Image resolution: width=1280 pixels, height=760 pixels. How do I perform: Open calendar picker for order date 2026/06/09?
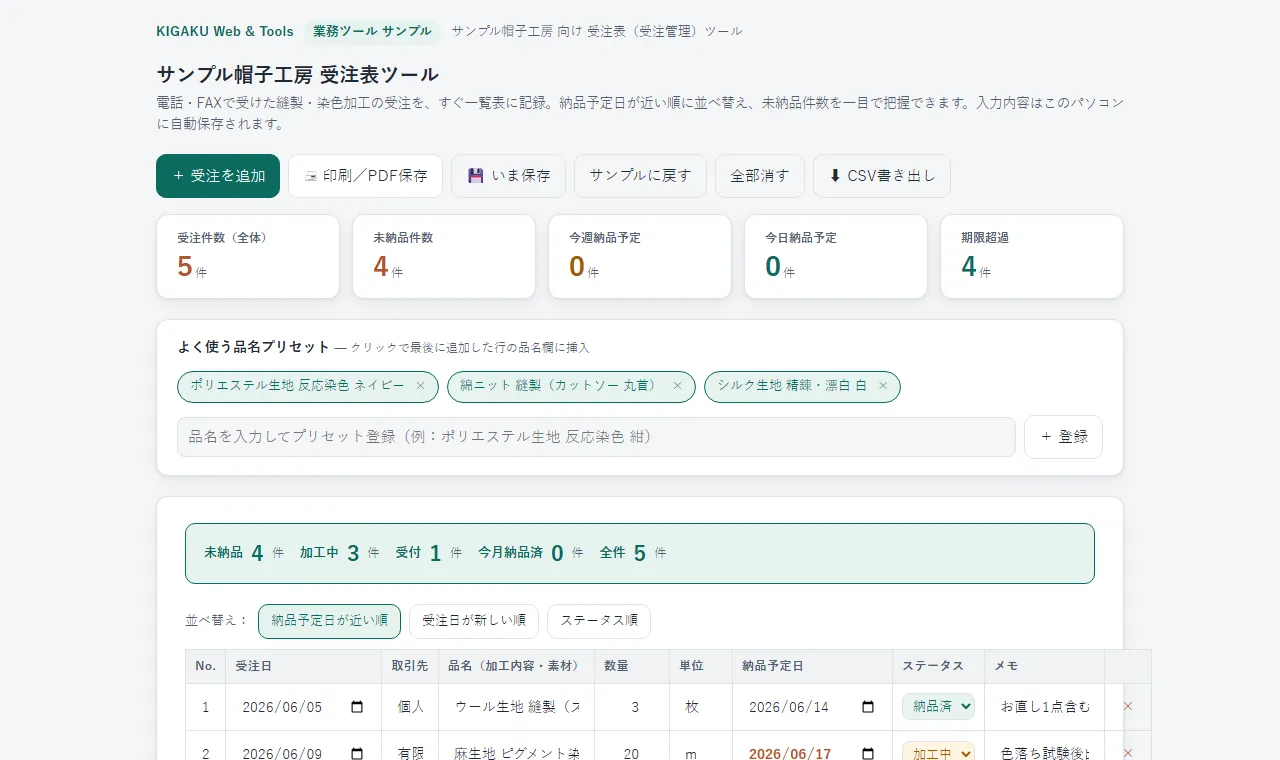(x=357, y=753)
